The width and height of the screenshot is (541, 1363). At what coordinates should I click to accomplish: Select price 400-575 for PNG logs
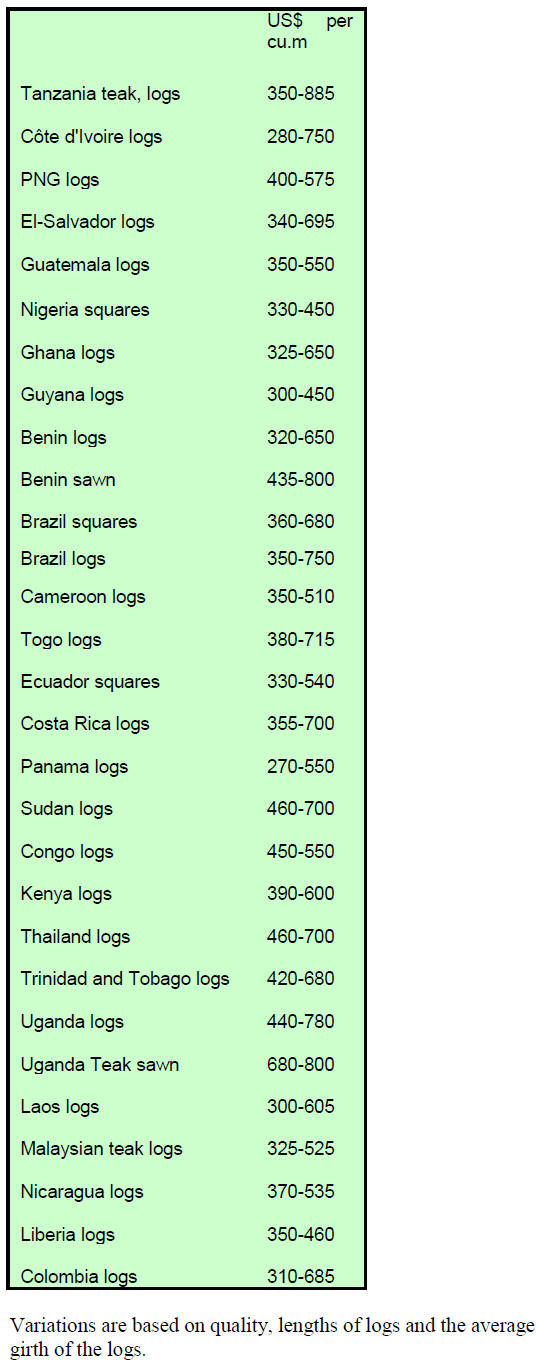(301, 180)
